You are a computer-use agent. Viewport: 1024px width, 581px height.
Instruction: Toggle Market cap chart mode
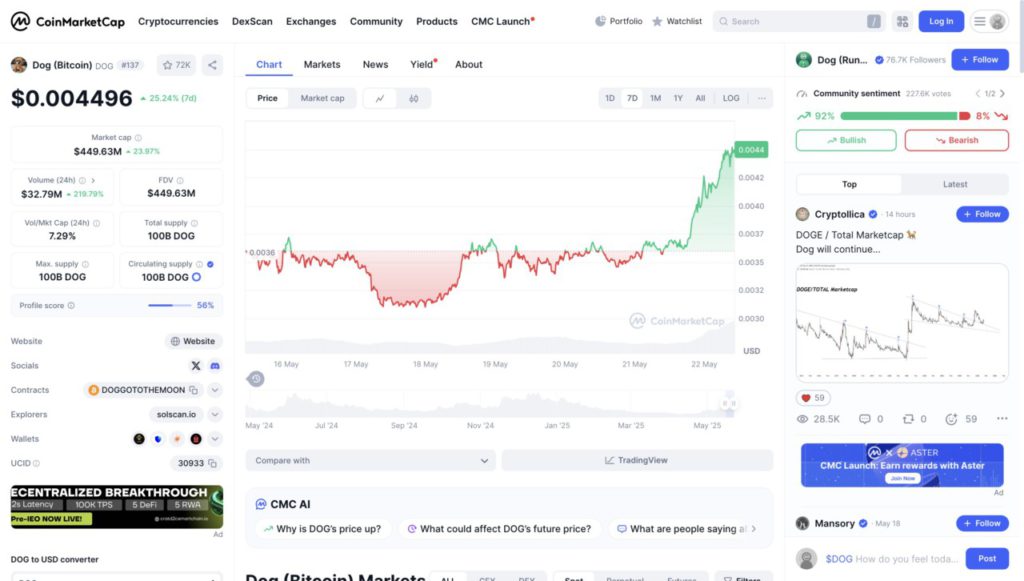click(322, 98)
